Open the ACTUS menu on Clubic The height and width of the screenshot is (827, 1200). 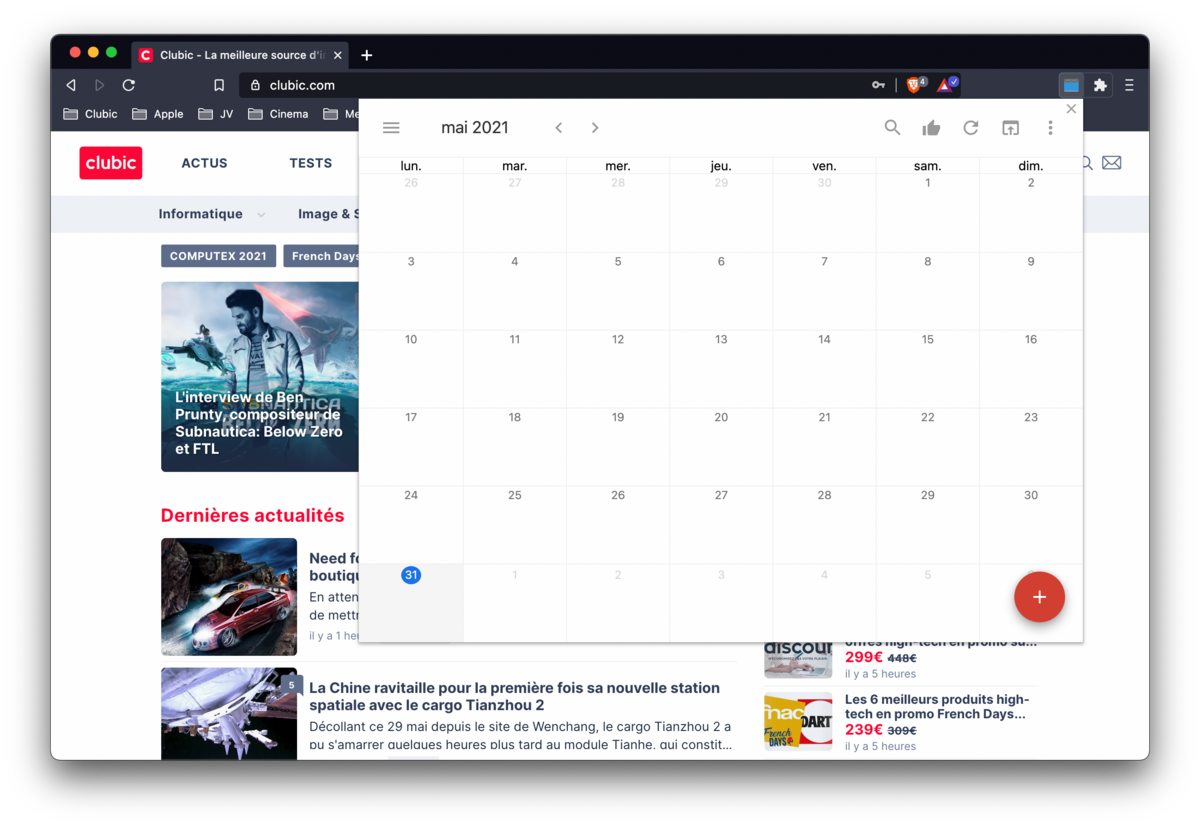pyautogui.click(x=204, y=163)
